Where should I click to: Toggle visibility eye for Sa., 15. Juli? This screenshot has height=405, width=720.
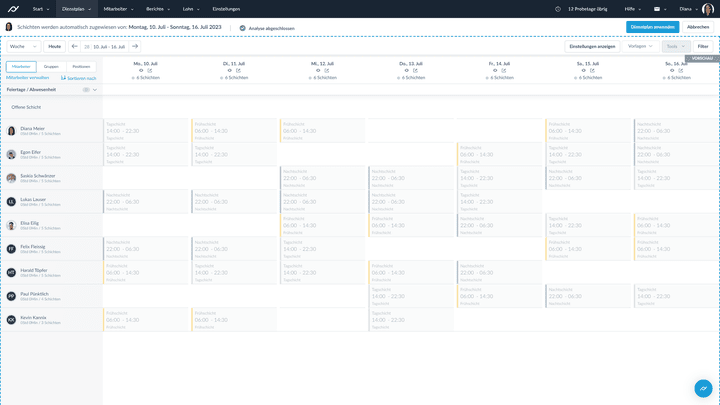[583, 70]
